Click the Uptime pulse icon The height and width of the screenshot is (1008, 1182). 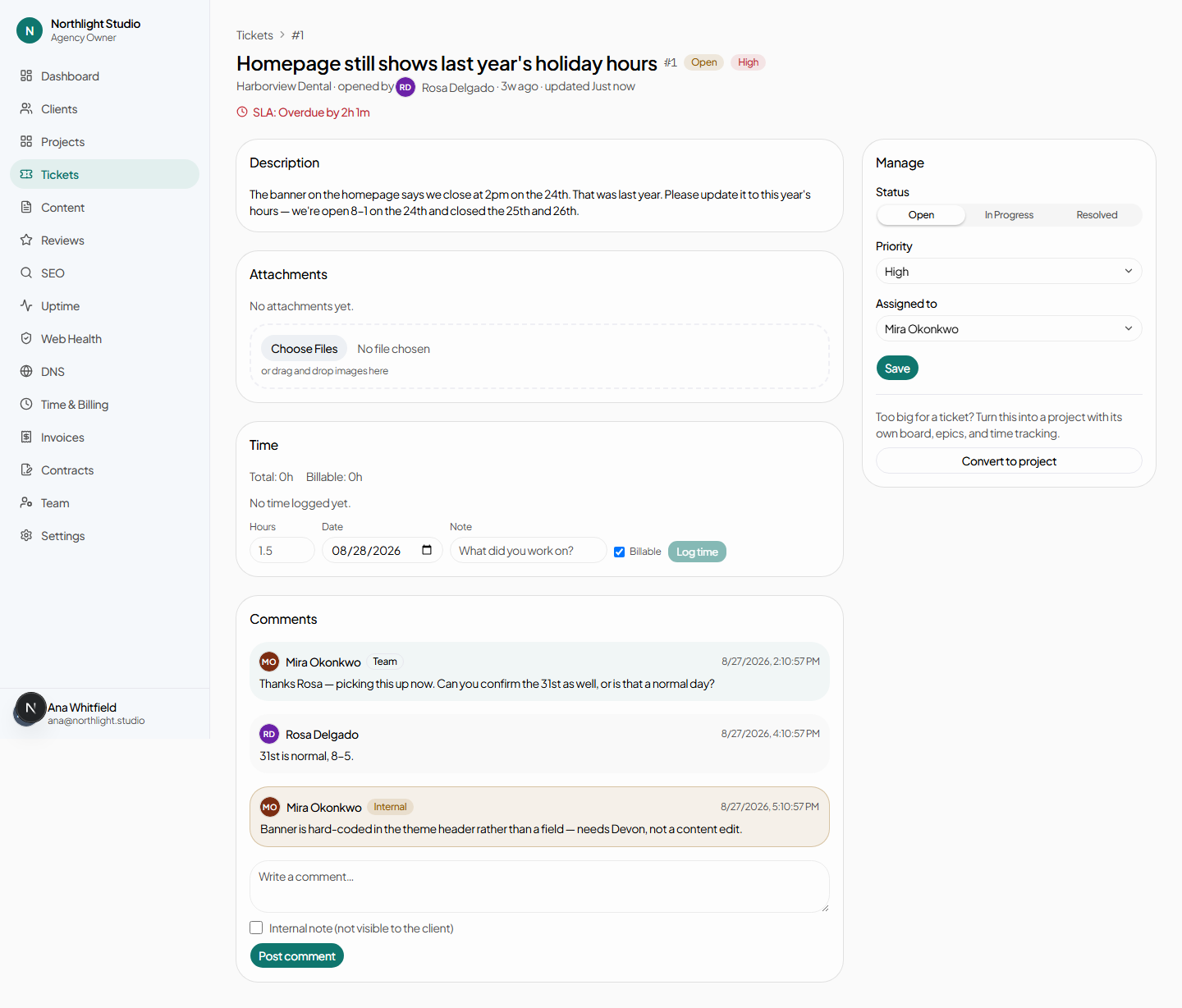[26, 305]
